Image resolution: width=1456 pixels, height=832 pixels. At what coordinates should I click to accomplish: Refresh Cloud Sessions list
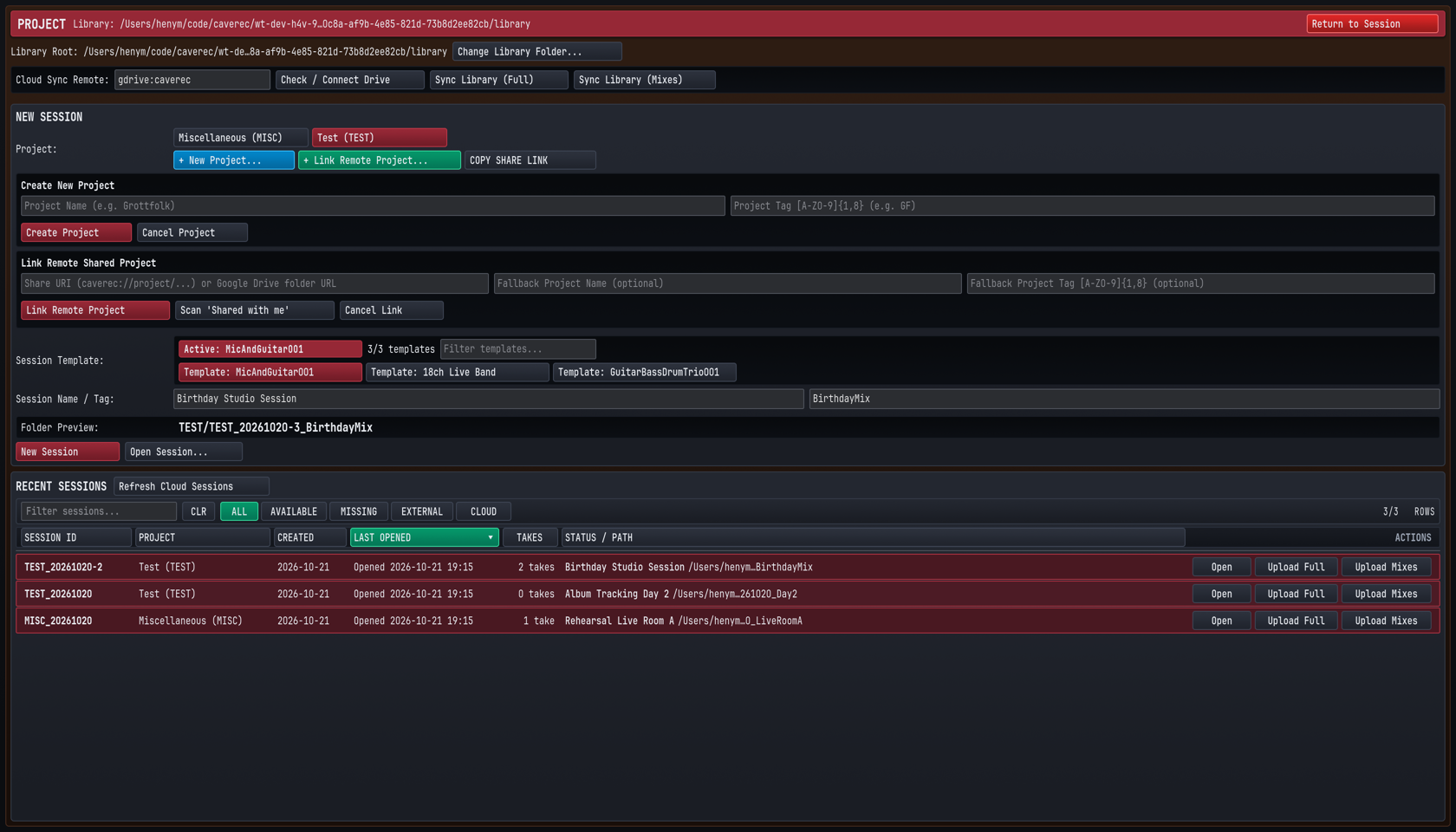(x=191, y=487)
